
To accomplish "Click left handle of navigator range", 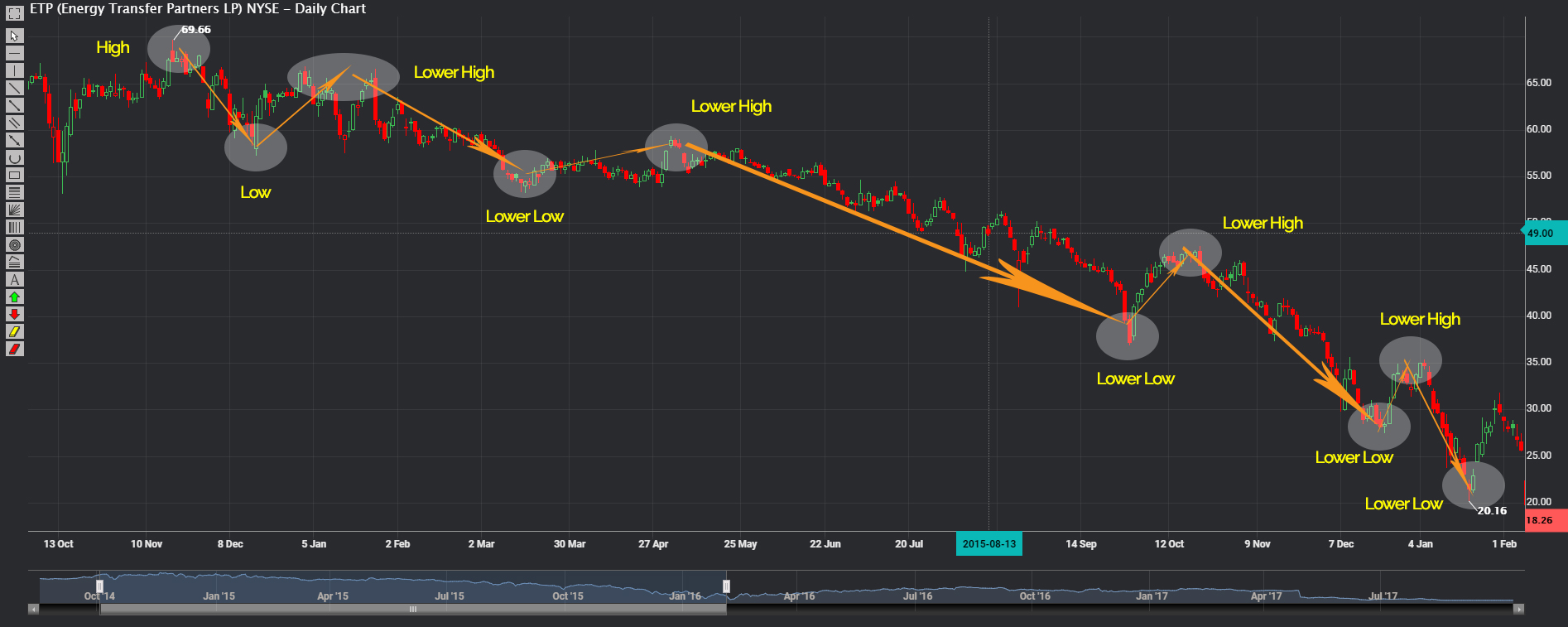I will click(100, 586).
